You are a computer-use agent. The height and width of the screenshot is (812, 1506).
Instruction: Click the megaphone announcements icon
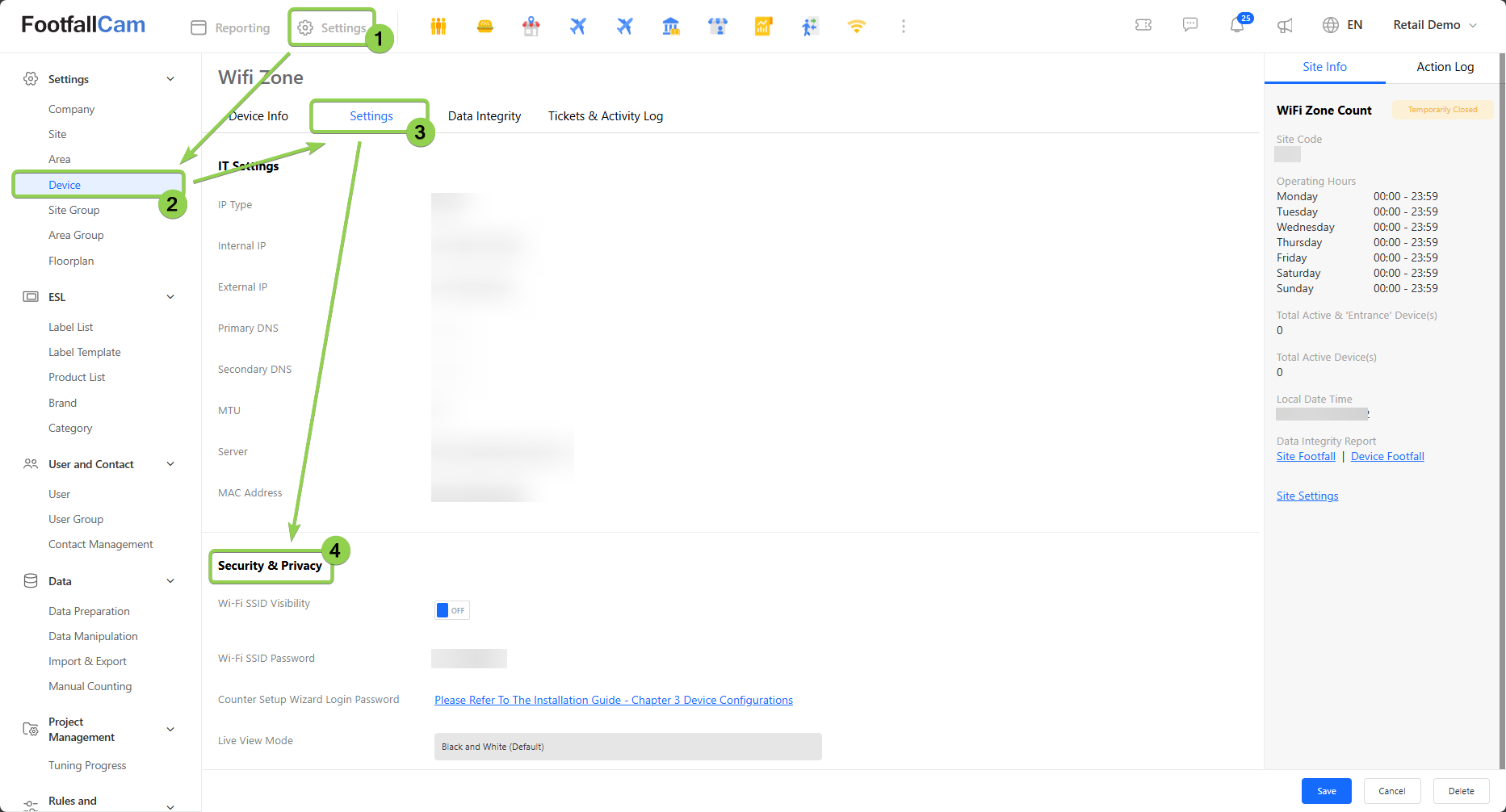coord(1284,26)
